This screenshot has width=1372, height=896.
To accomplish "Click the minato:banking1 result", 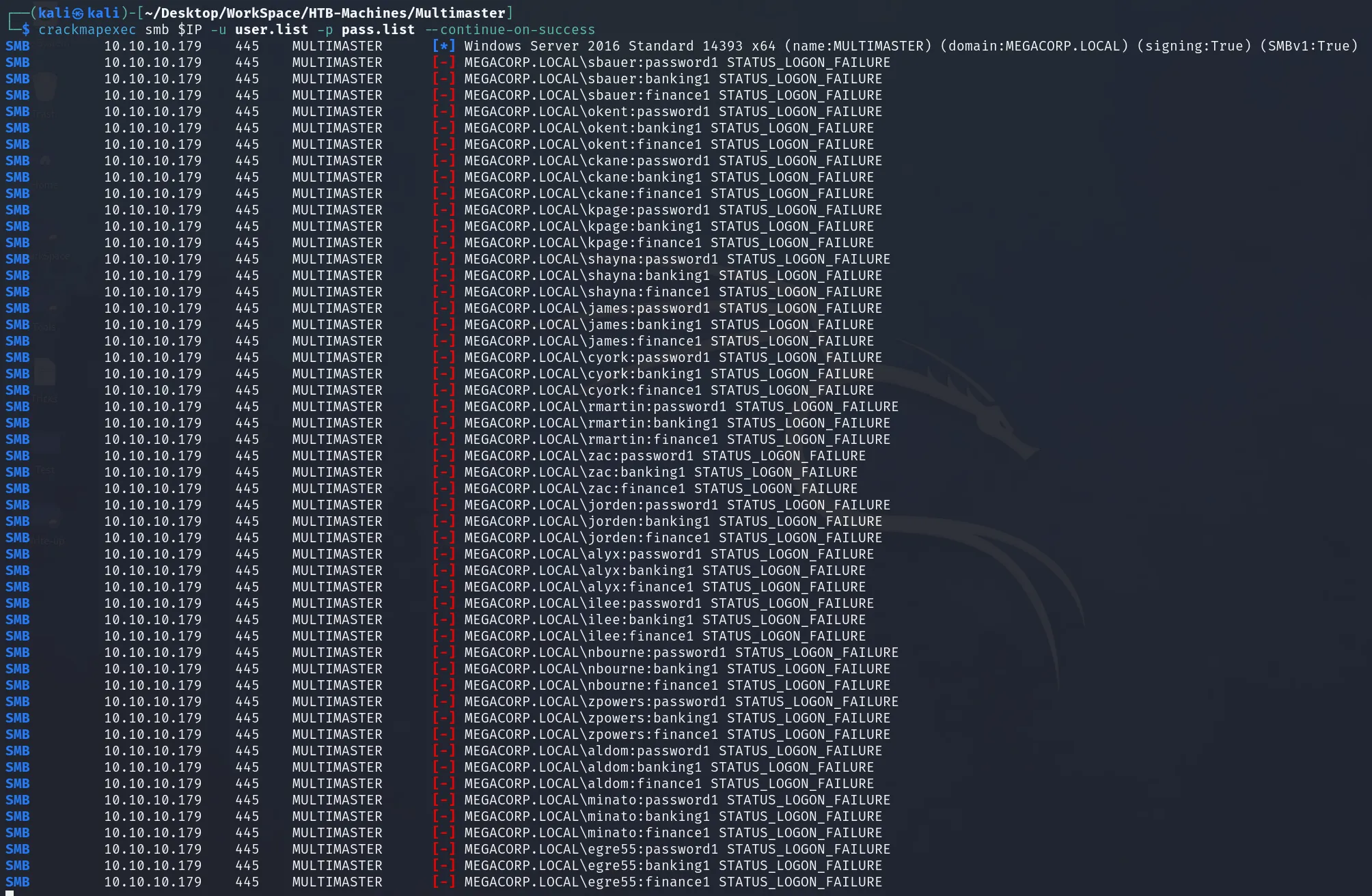I will pos(673,816).
